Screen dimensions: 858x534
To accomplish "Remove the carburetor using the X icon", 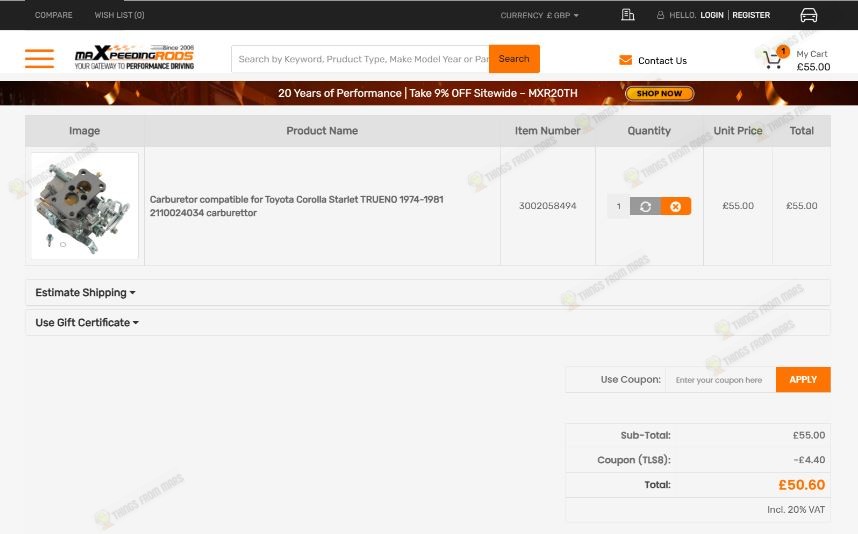I will point(676,206).
